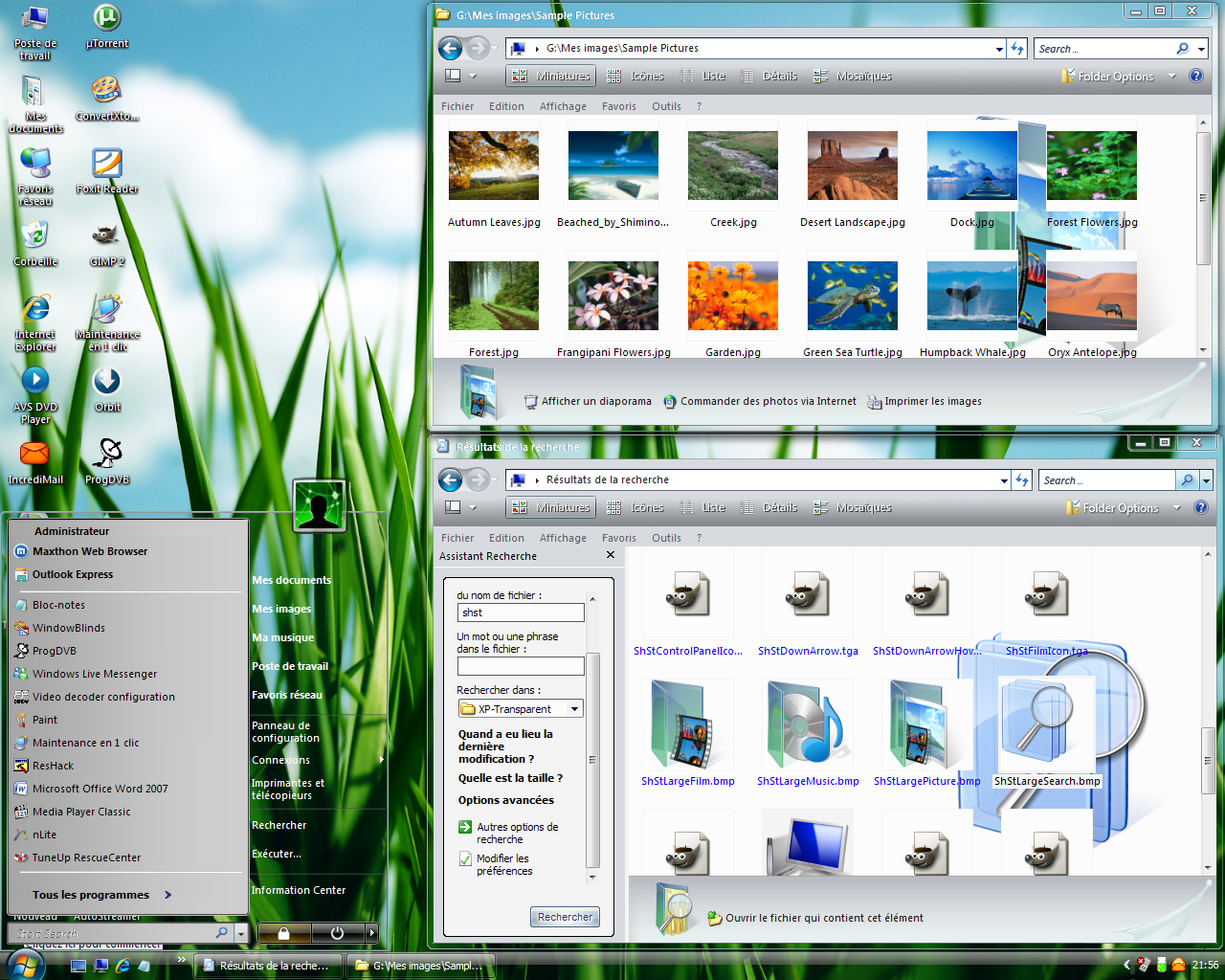Open IncrediMail desktop icon
The image size is (1225, 980).
[35, 461]
